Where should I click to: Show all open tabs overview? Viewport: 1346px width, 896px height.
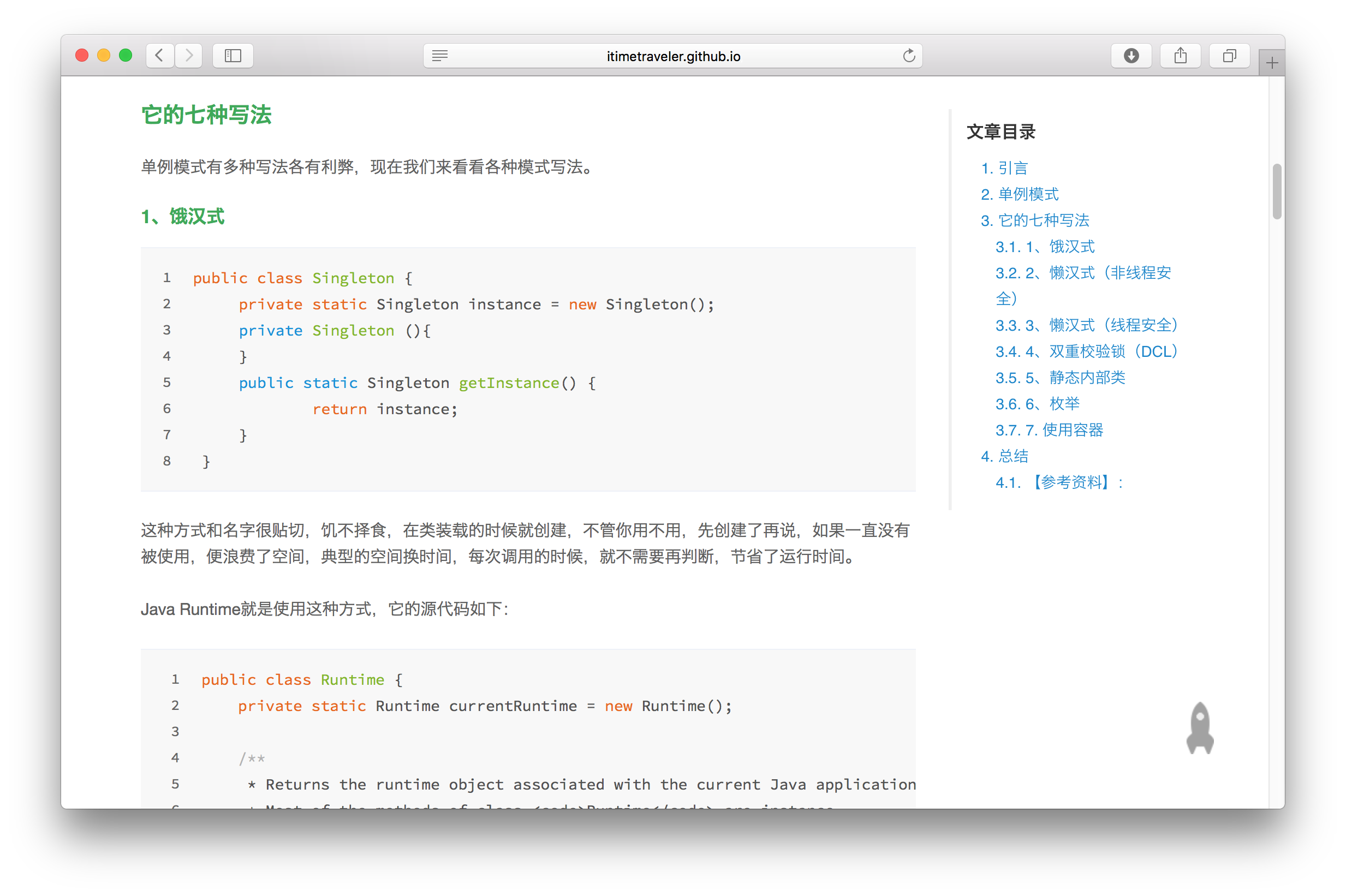(1229, 56)
